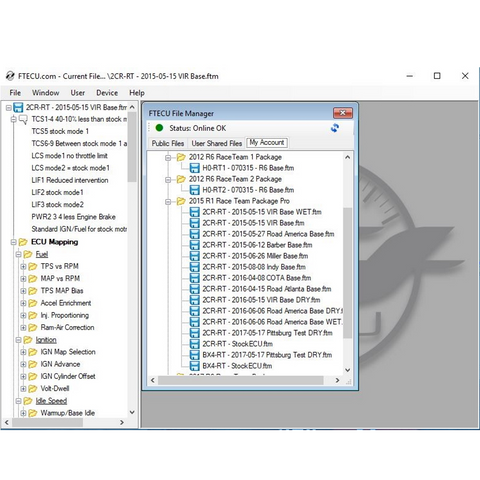This screenshot has height=480, width=480.
Task: Collapse the Ignition tree branch
Action: pos(18,340)
